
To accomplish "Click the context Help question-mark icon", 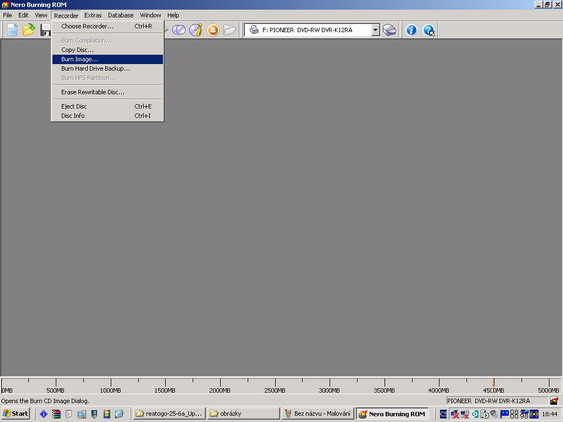I will (x=429, y=30).
